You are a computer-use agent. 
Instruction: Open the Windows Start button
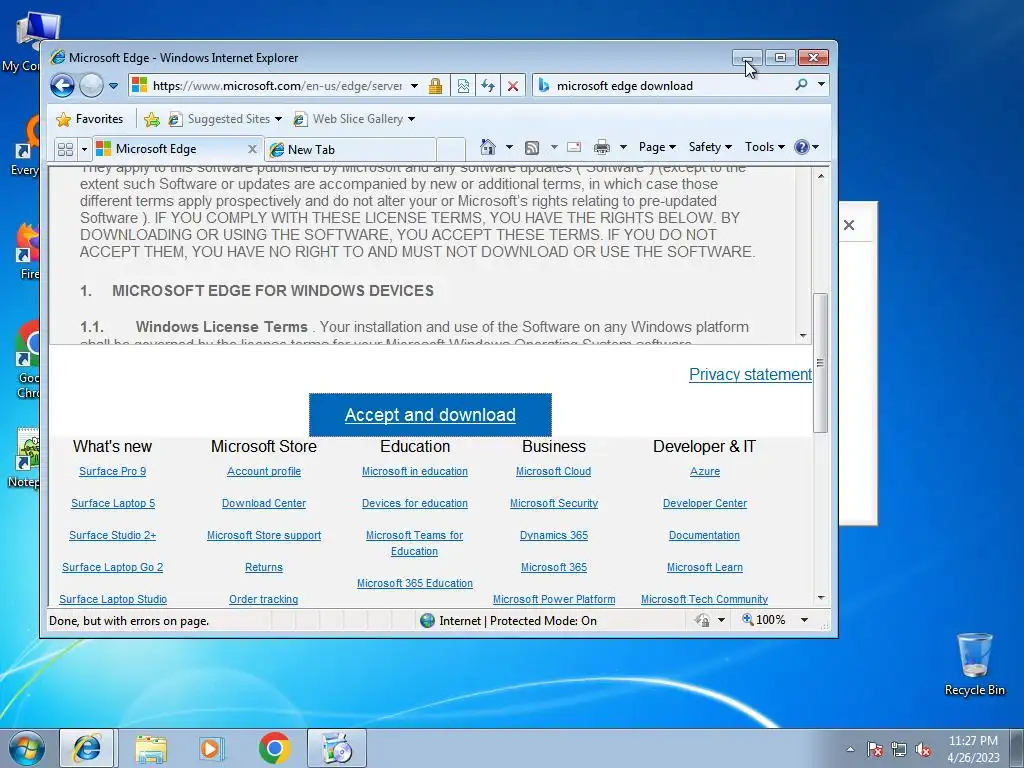[26, 748]
